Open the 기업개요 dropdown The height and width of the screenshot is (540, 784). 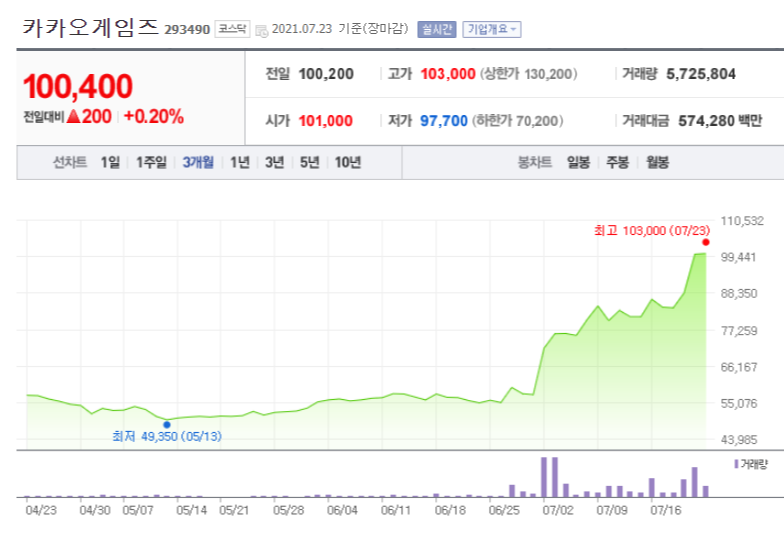(x=492, y=30)
